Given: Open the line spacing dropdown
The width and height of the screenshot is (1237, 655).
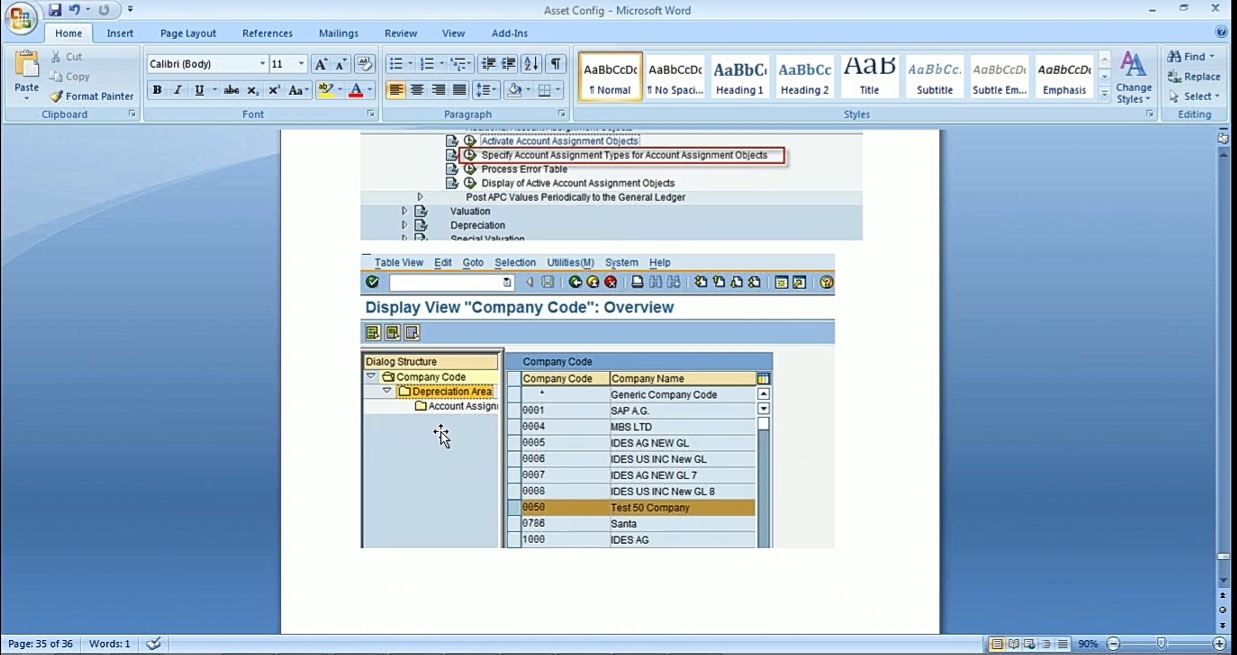Looking at the screenshot, I should [x=486, y=90].
